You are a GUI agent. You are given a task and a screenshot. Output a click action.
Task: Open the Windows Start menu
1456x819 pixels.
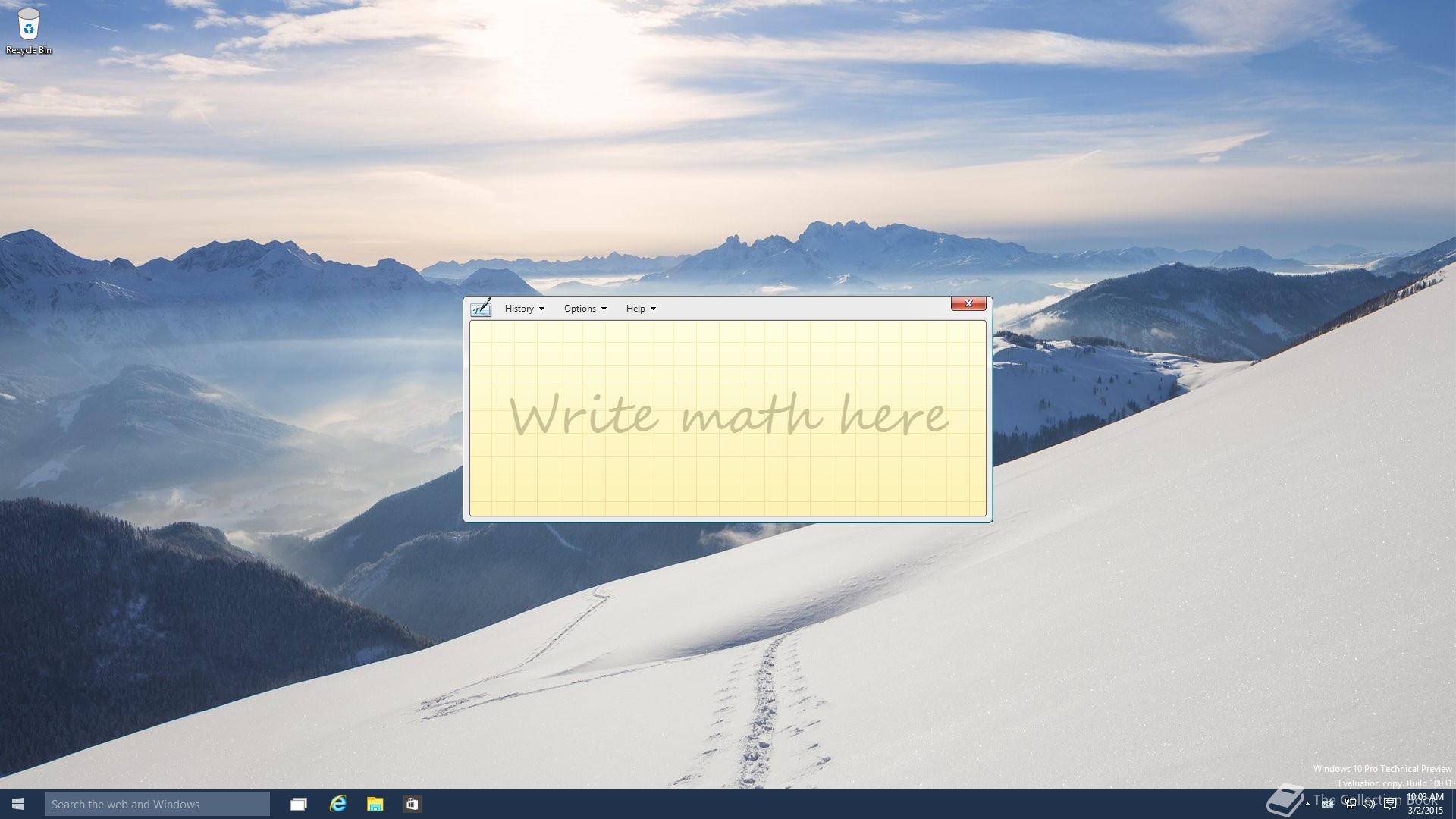(x=18, y=804)
